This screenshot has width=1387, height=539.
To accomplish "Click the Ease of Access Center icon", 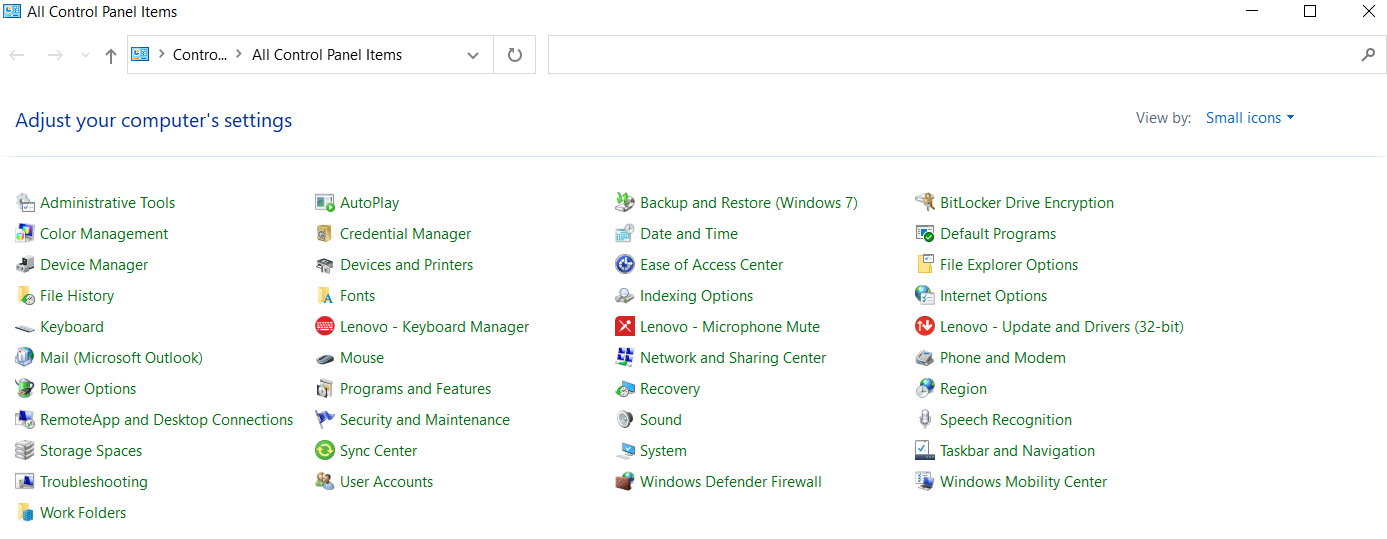I will click(624, 265).
